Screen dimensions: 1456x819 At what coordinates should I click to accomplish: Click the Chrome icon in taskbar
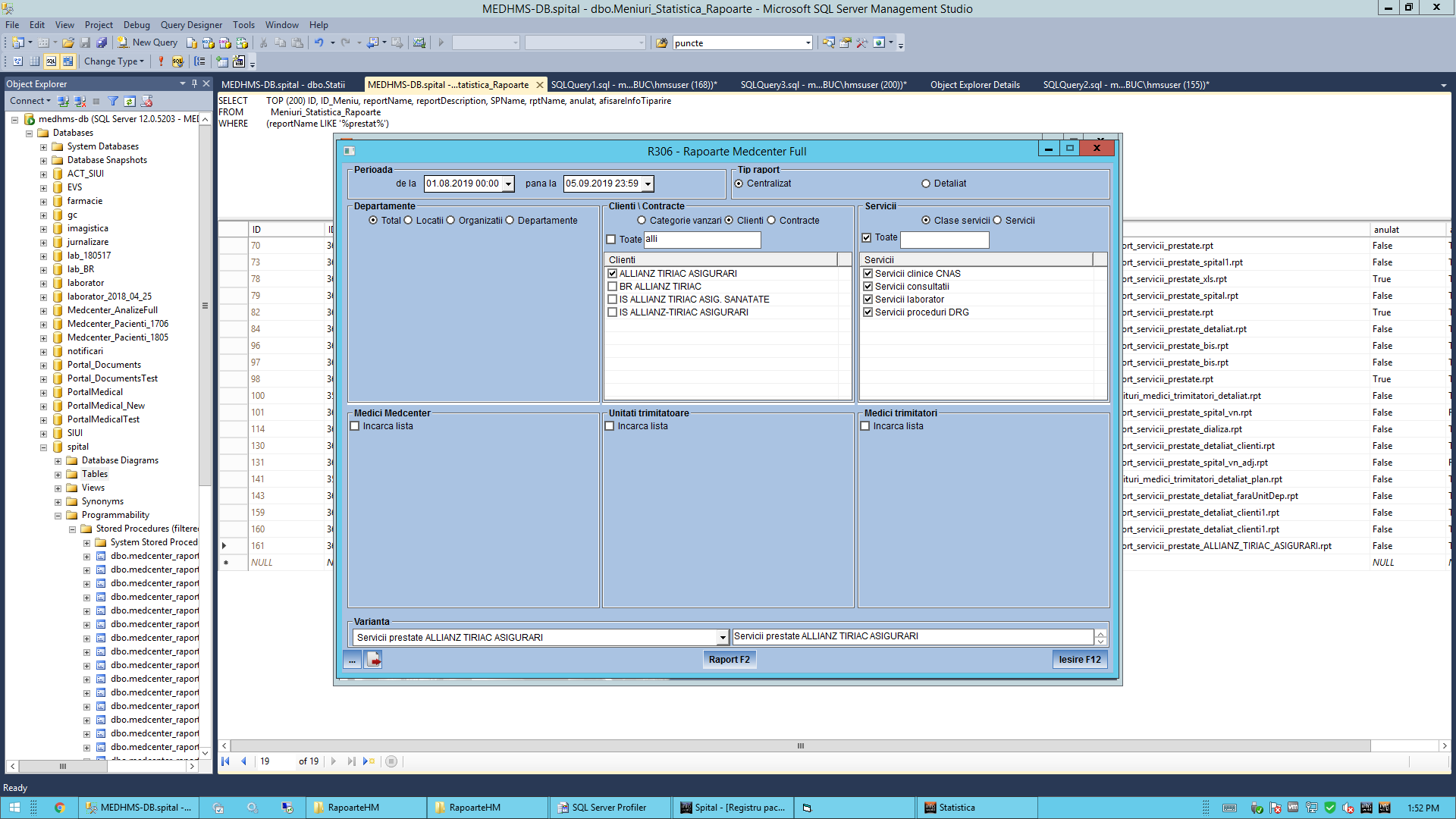(59, 808)
